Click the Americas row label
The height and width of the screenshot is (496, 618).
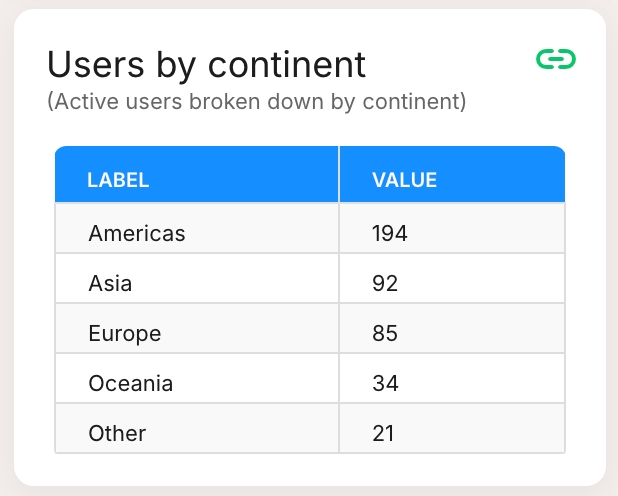[137, 233]
